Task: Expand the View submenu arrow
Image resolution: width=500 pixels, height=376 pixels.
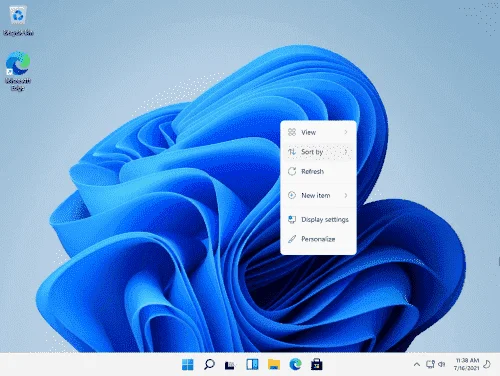Action: coord(346,132)
